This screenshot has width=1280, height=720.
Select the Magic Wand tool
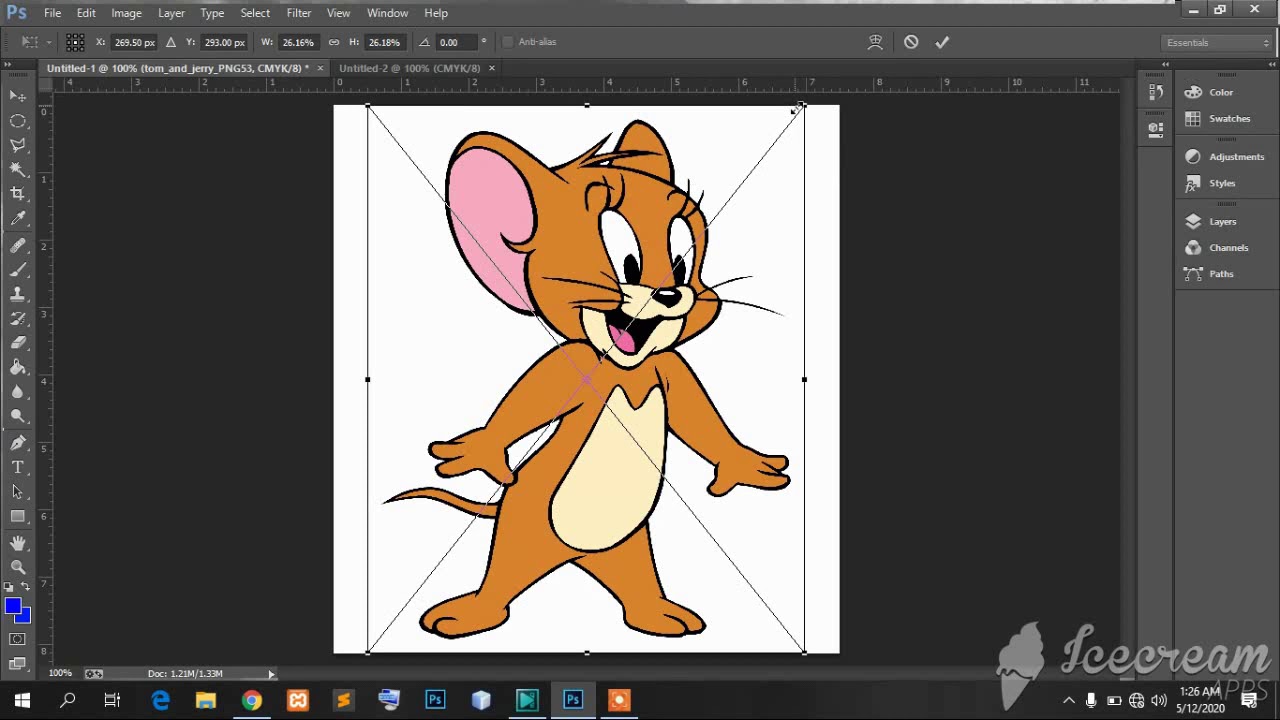click(18, 170)
